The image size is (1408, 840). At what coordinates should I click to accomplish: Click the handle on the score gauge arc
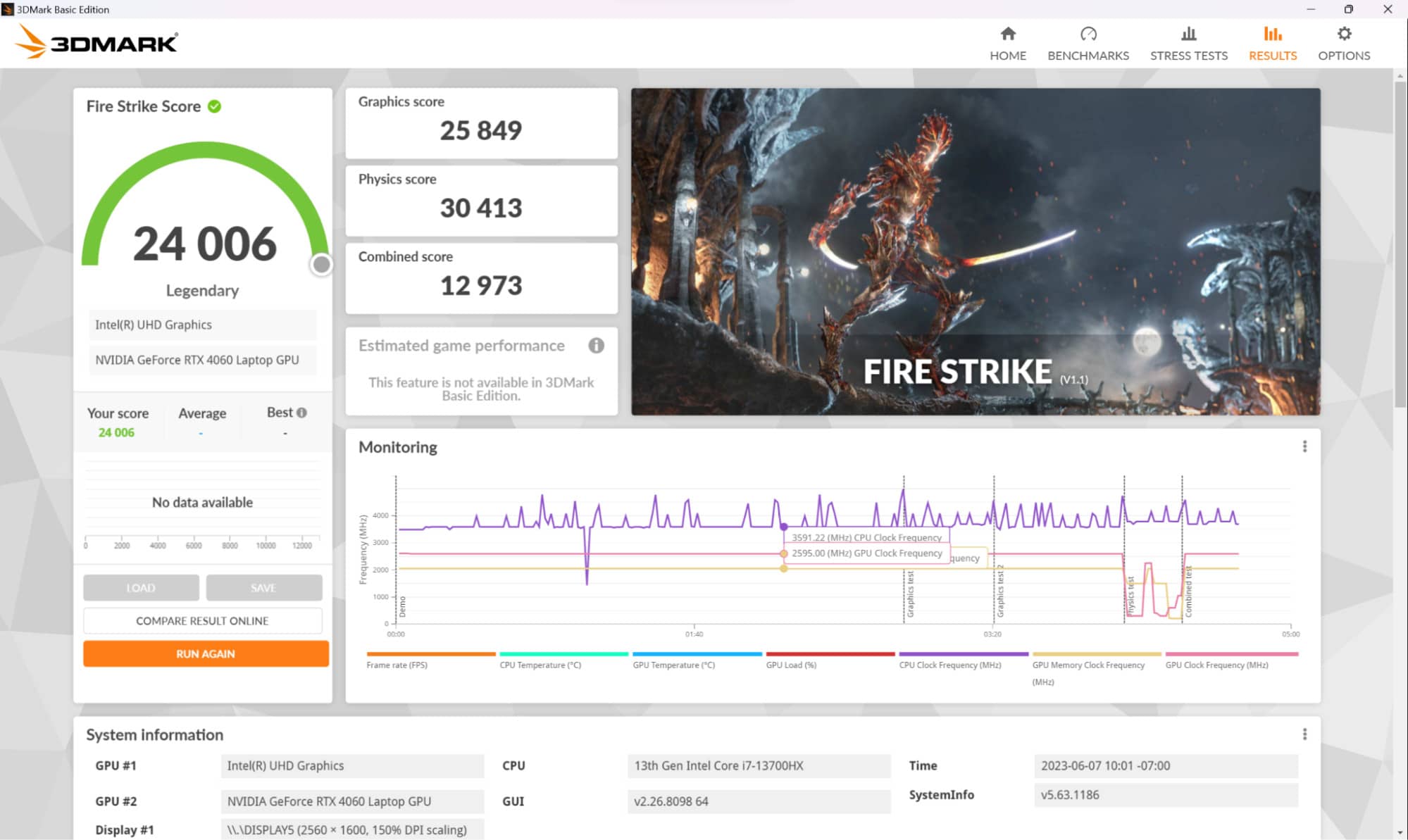point(322,264)
